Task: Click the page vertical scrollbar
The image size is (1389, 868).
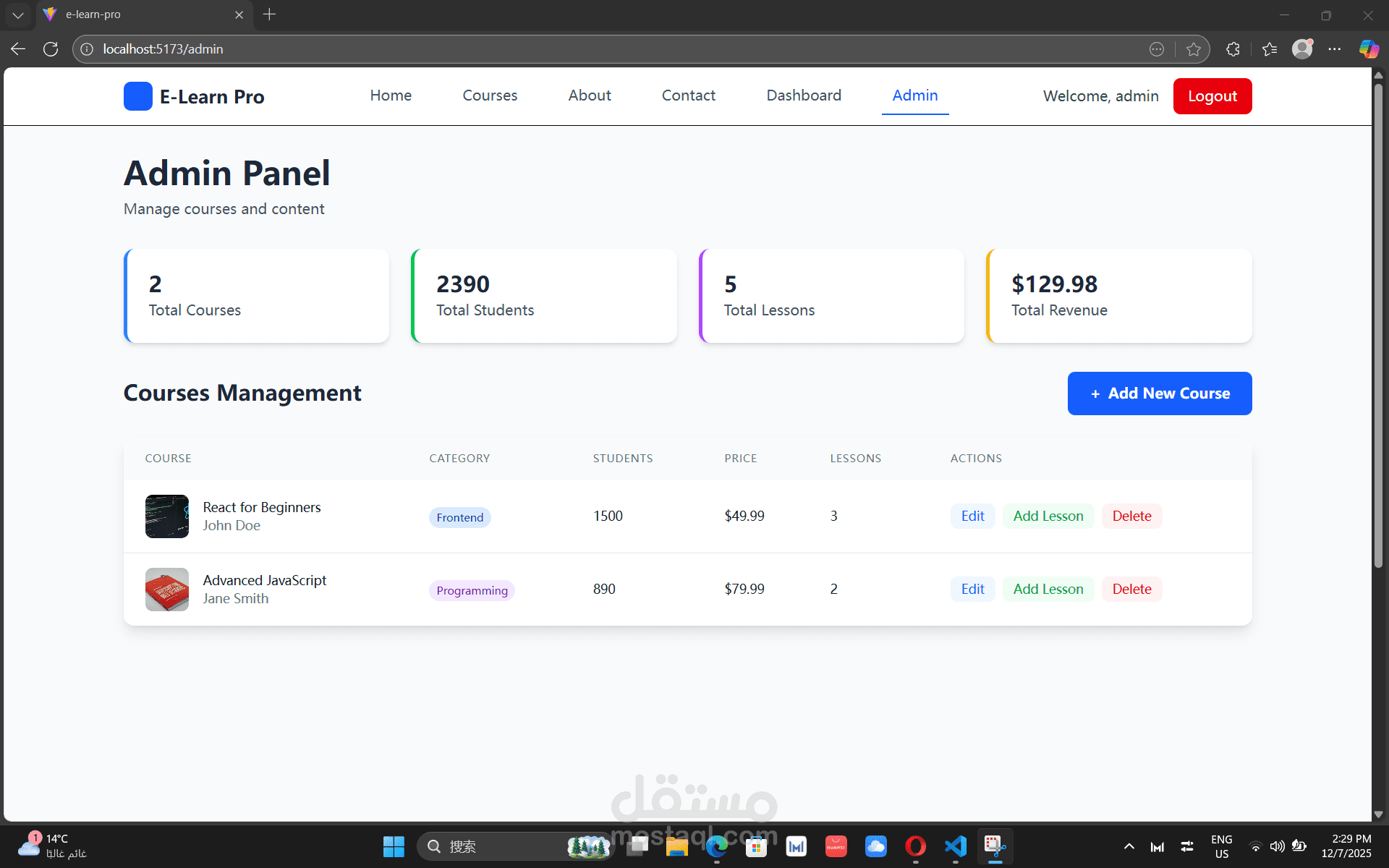Action: pos(1378,325)
